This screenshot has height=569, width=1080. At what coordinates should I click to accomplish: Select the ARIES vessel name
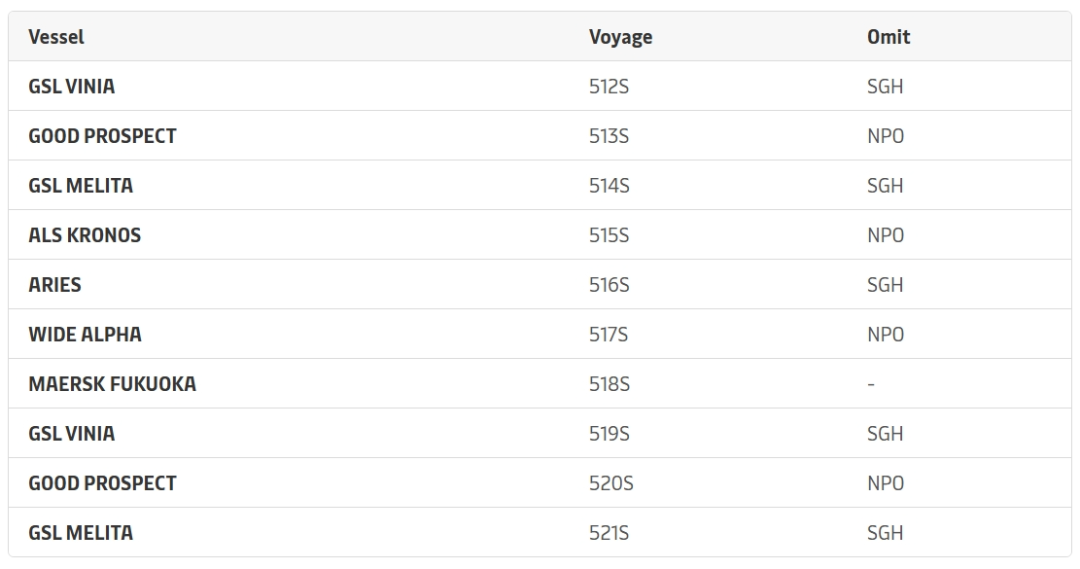pyautogui.click(x=54, y=285)
